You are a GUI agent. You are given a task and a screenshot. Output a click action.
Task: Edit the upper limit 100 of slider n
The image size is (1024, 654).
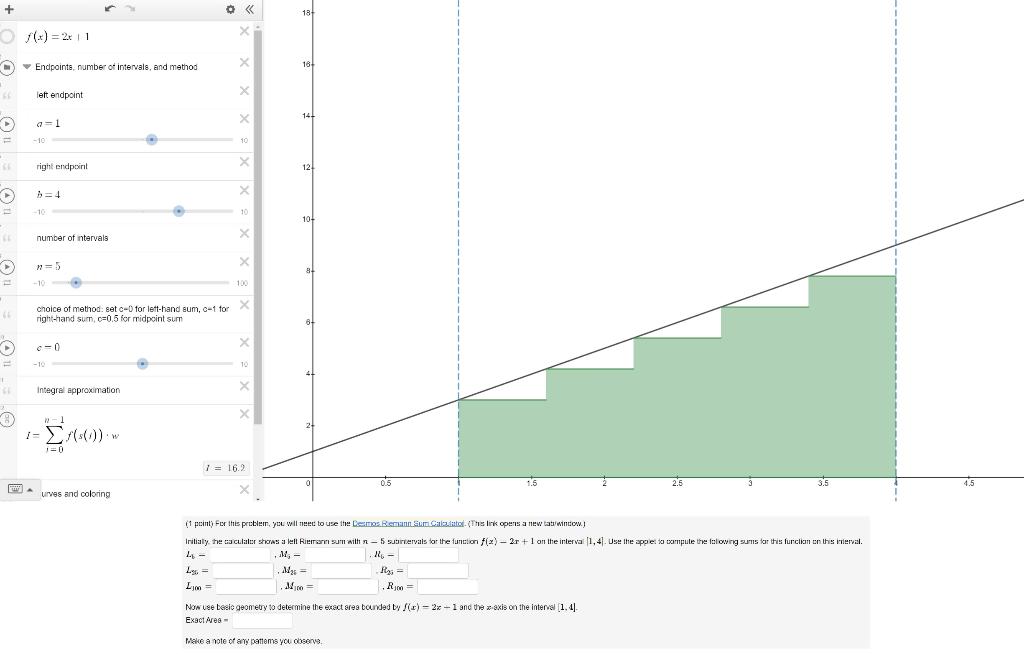point(242,283)
